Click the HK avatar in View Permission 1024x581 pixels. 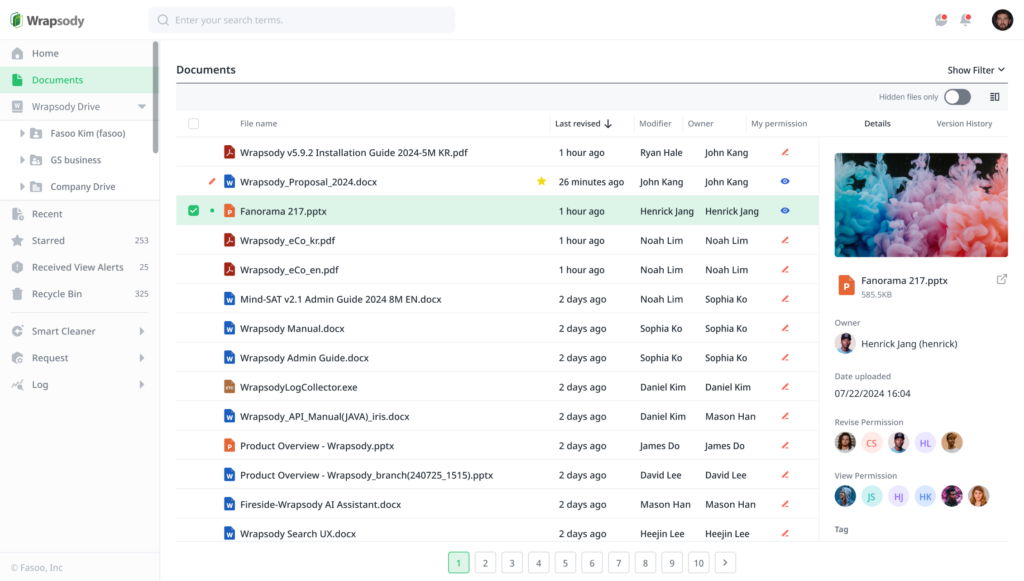pos(925,496)
